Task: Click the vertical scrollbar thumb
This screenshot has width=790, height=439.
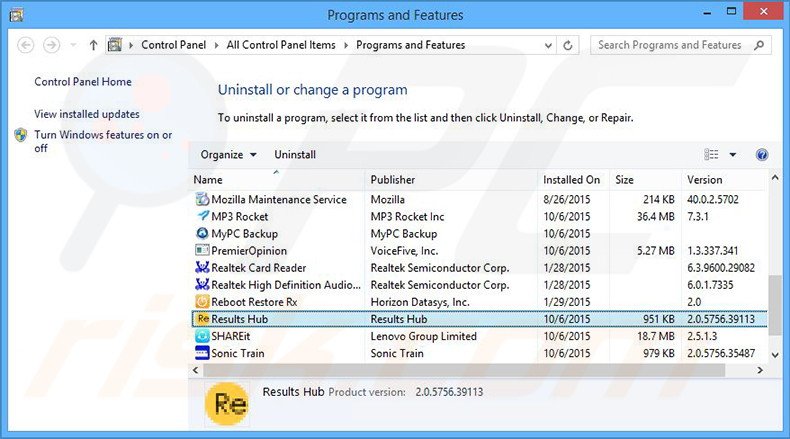Action: tap(775, 303)
